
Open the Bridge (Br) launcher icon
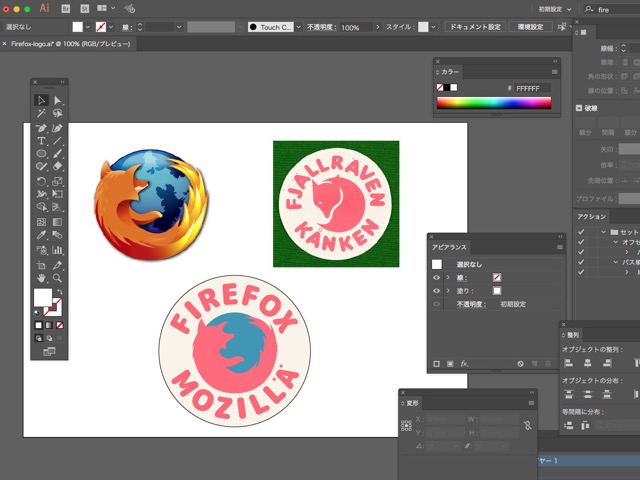[x=65, y=9]
